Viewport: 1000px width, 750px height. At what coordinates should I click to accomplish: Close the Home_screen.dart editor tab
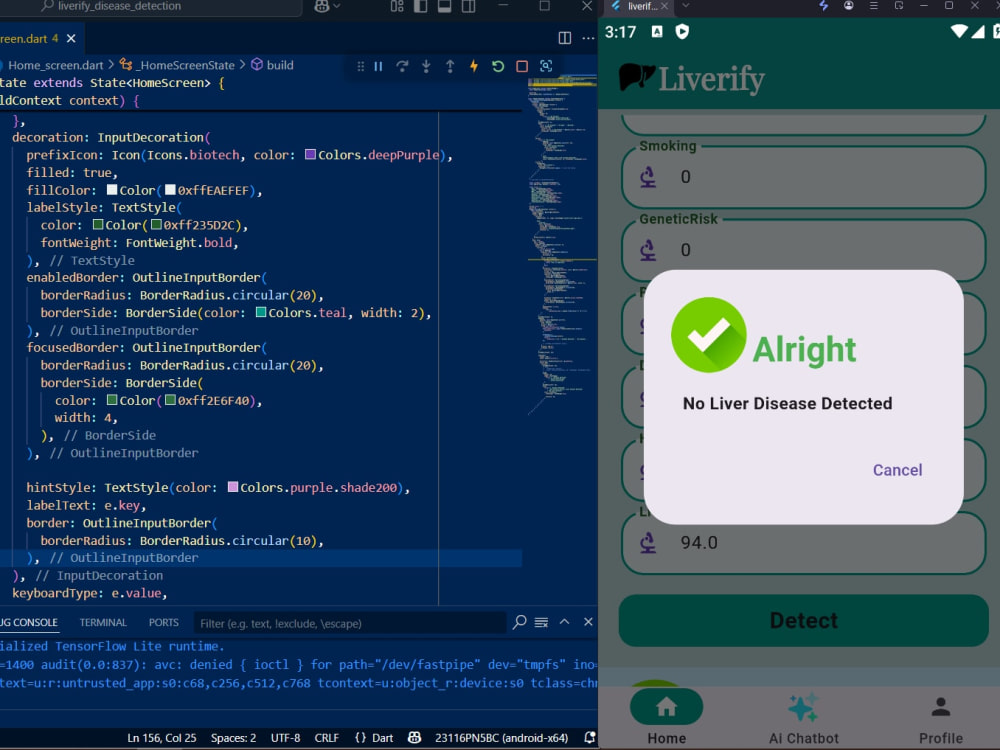71,38
